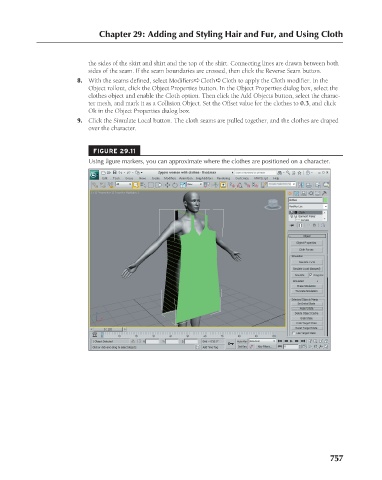This screenshot has height=480, width=382.
Task: Click the play animation button
Action: click(x=291, y=341)
